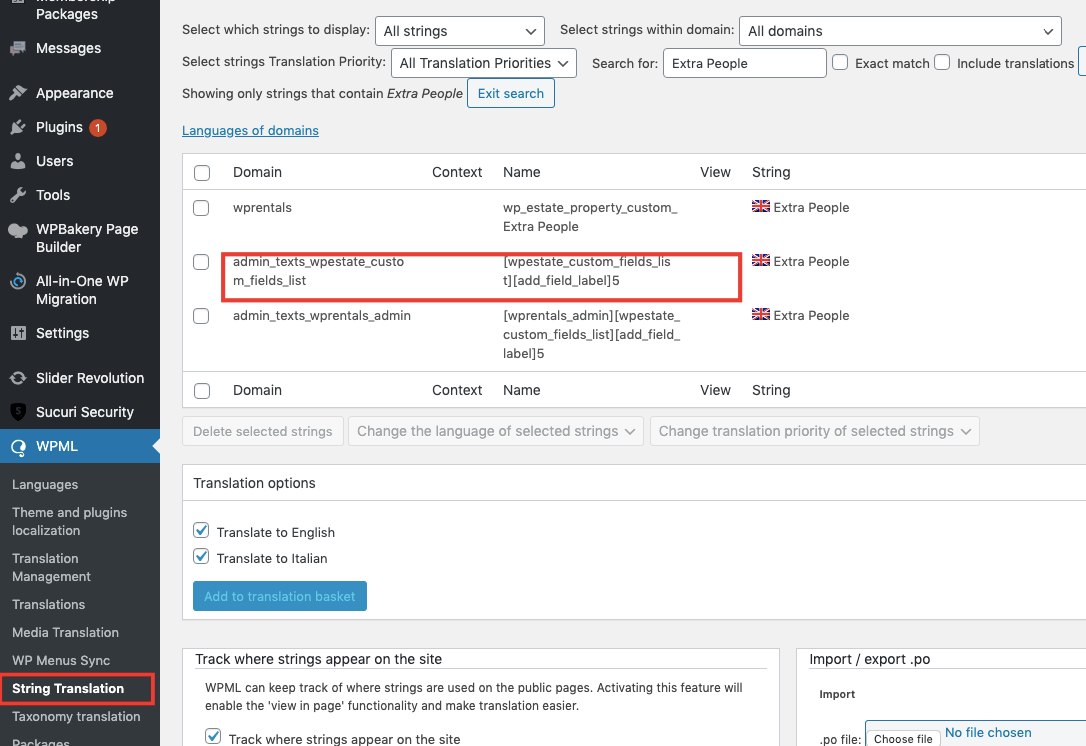Click inside the 'Search for' input field

point(744,62)
